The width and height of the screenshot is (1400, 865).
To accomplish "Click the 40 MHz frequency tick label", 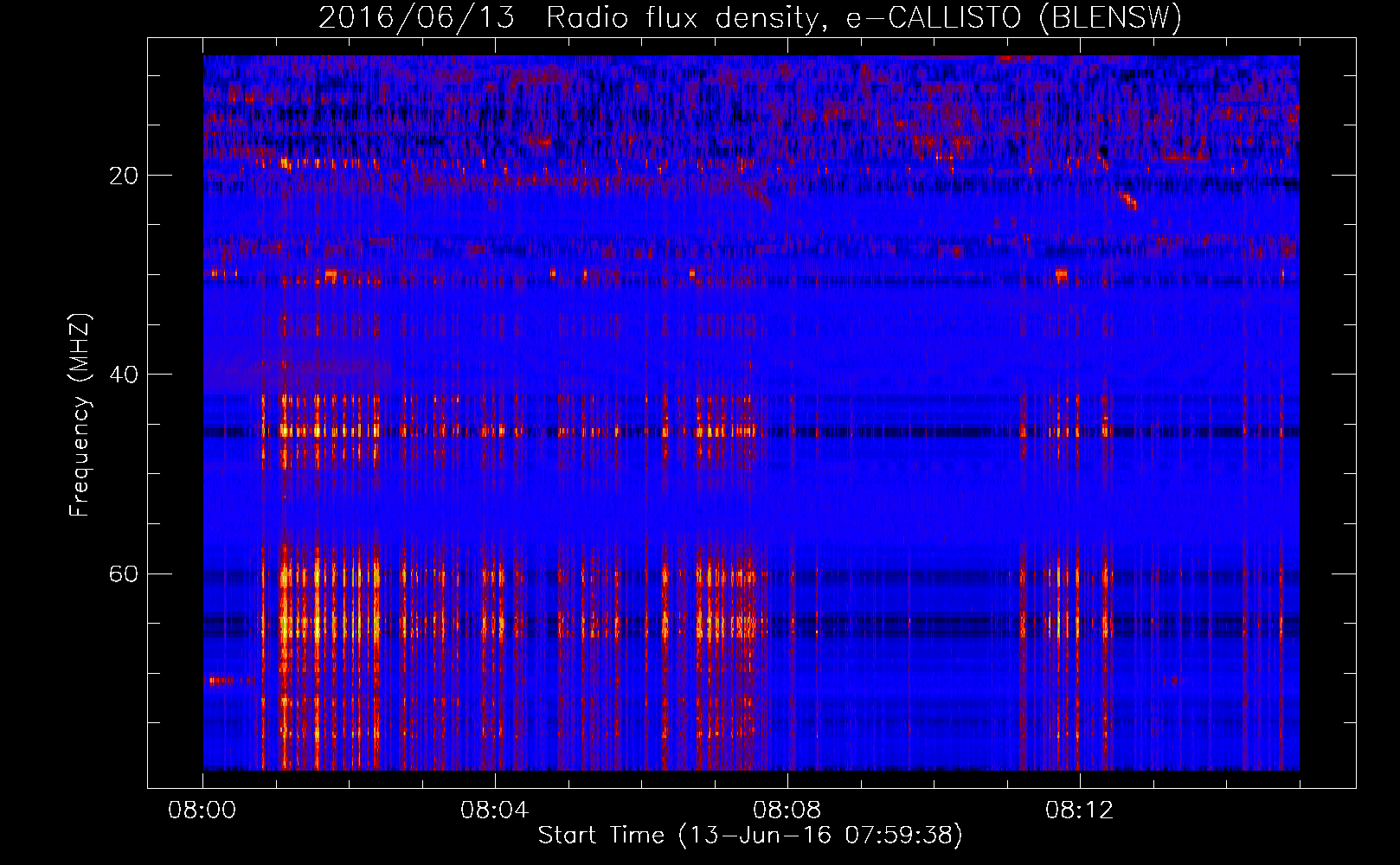I will [x=124, y=375].
